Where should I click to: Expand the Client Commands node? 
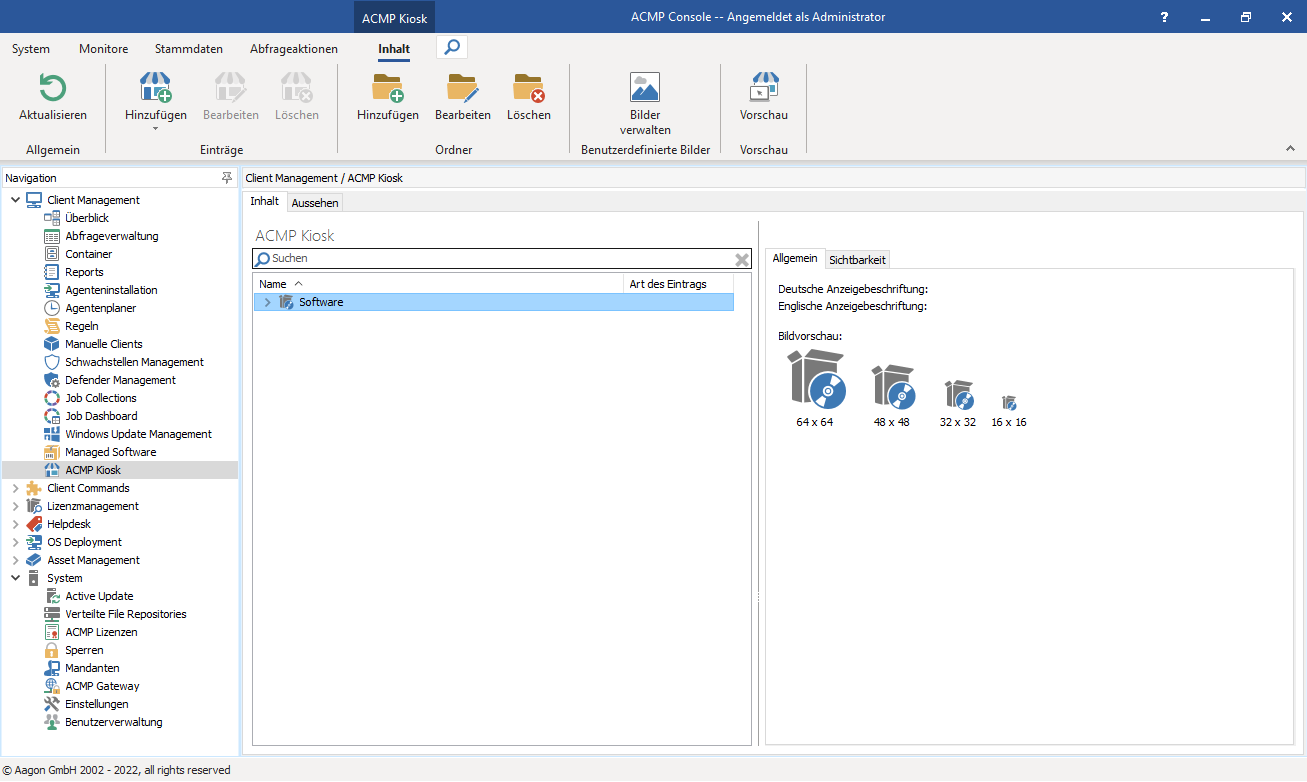[x=15, y=488]
